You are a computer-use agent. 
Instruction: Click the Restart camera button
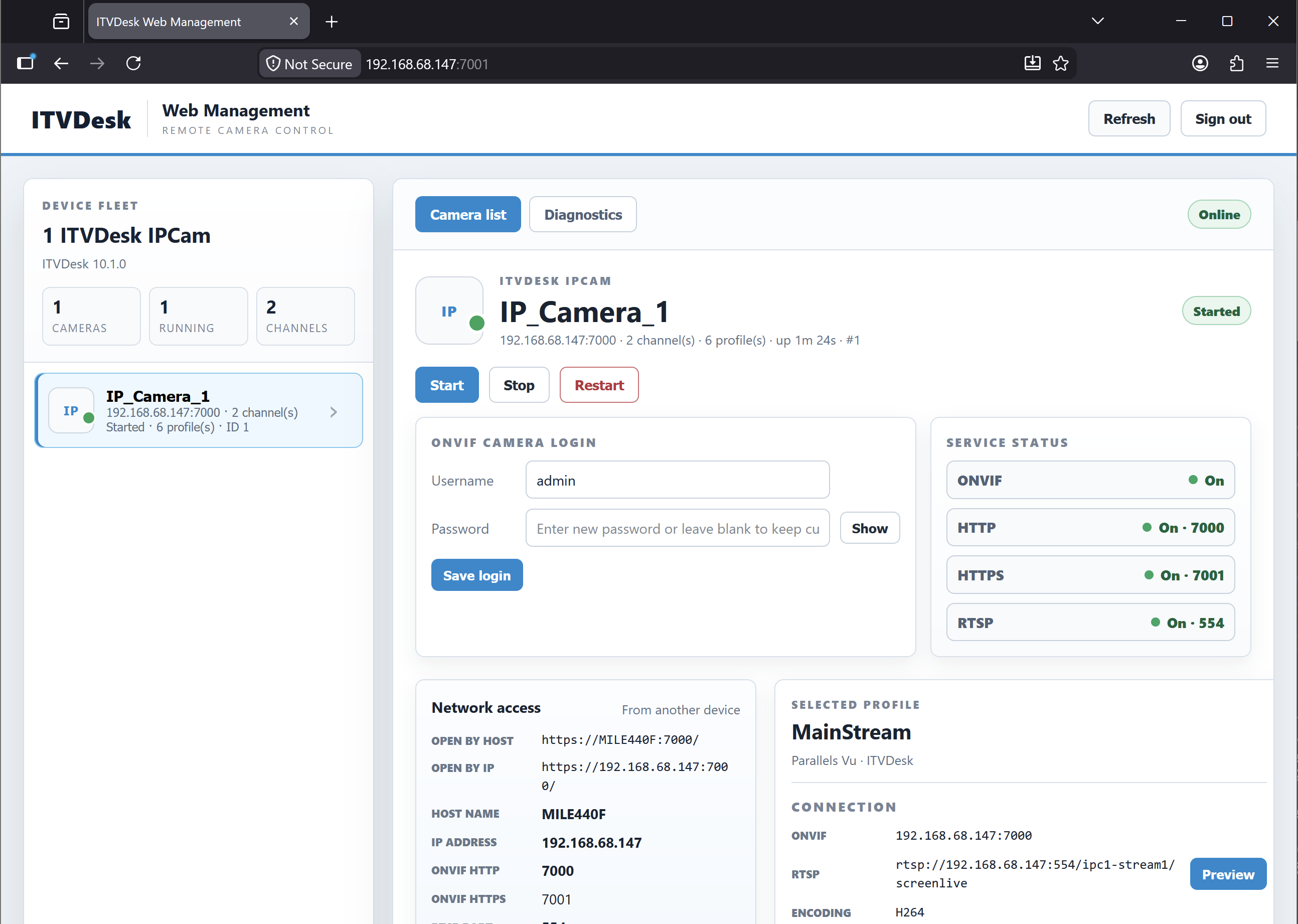(x=599, y=385)
